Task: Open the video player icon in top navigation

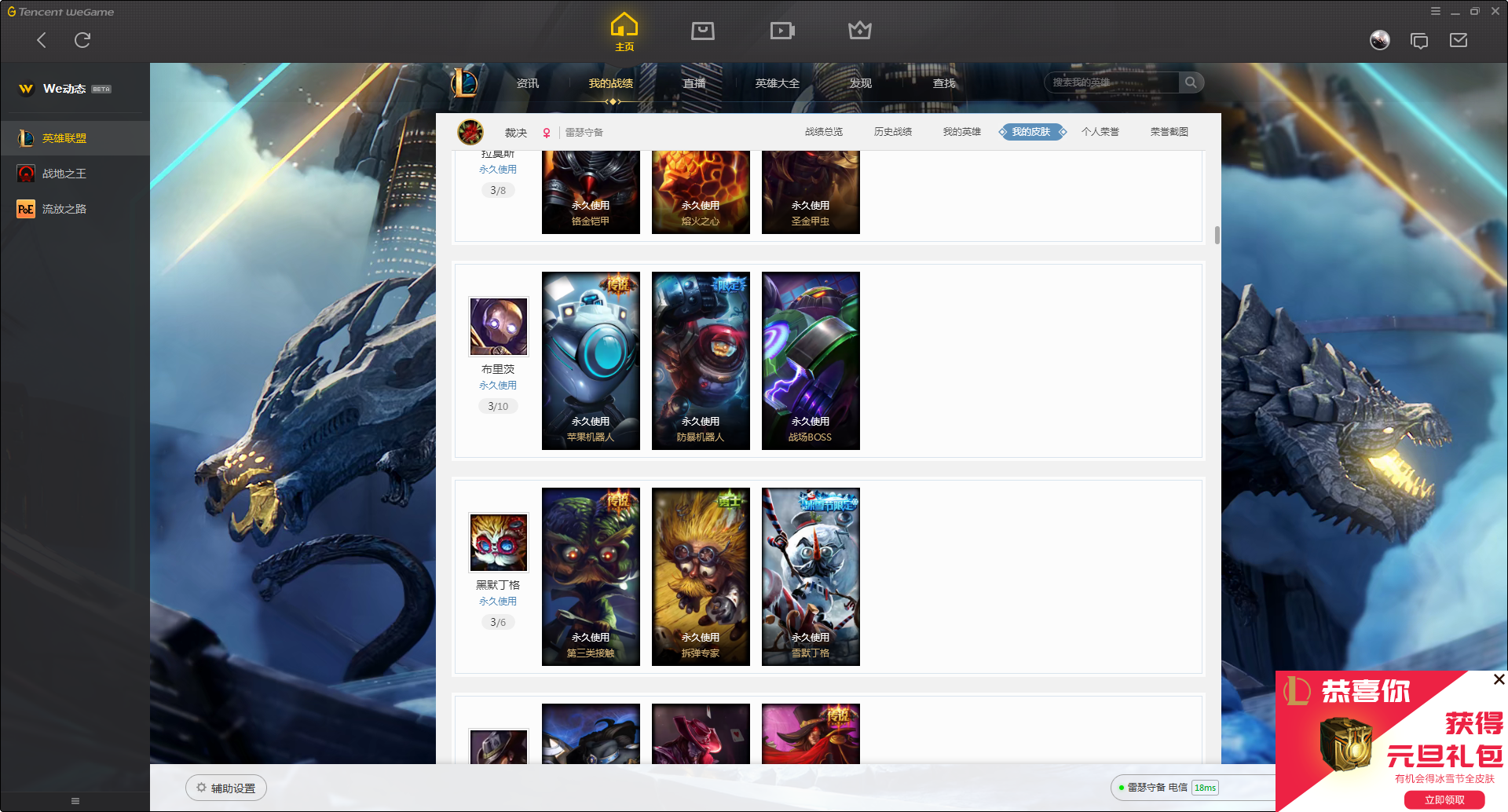Action: click(x=782, y=31)
